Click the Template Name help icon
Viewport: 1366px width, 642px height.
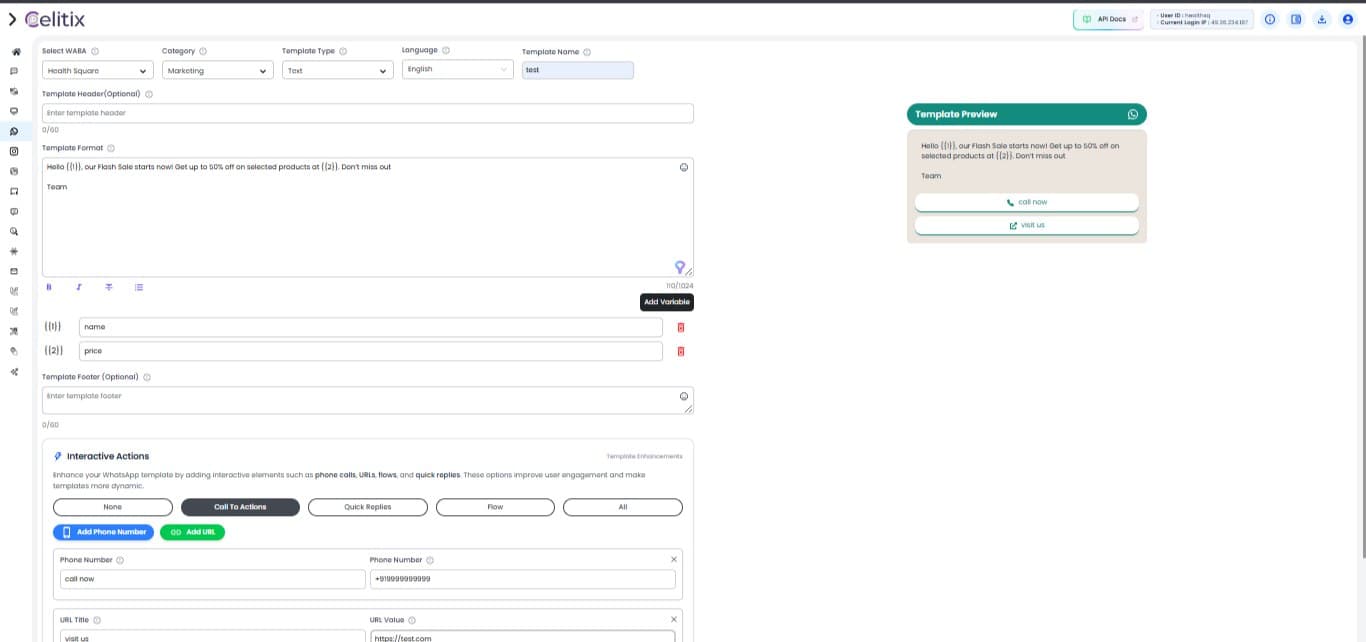pos(587,52)
